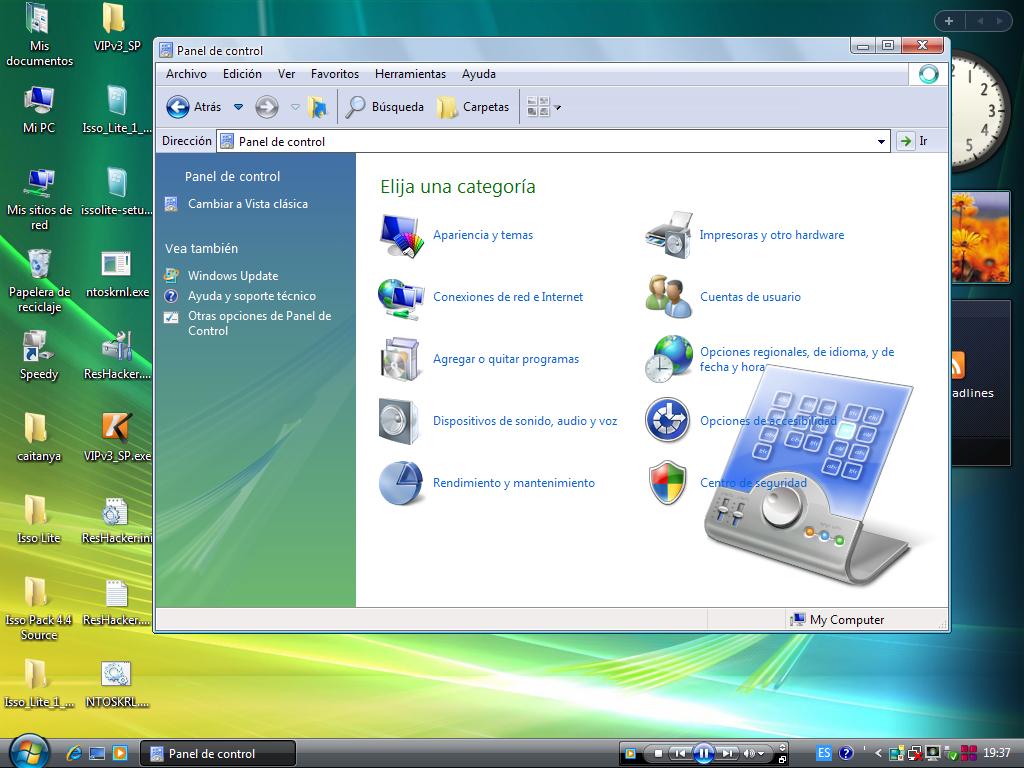This screenshot has height=768, width=1024.
Task: Click the language bar help question mark icon
Action: (x=845, y=753)
